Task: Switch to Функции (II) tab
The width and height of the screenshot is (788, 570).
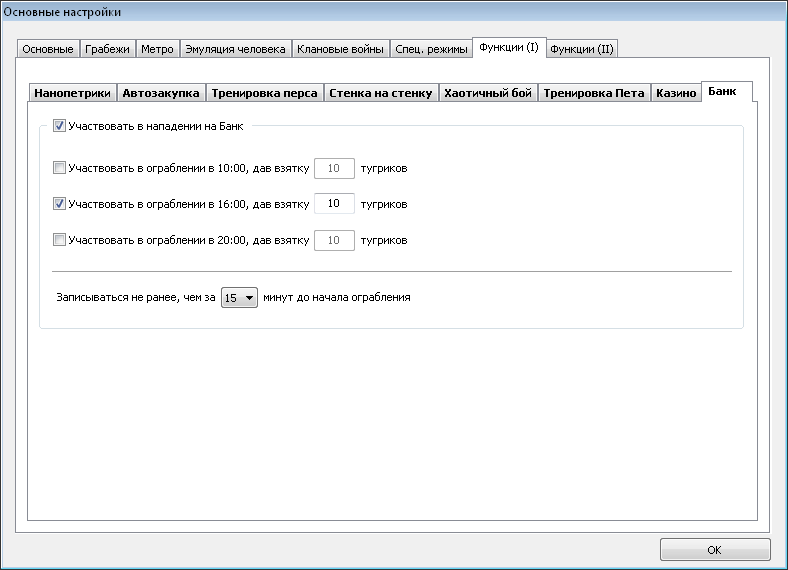Action: 582,49
